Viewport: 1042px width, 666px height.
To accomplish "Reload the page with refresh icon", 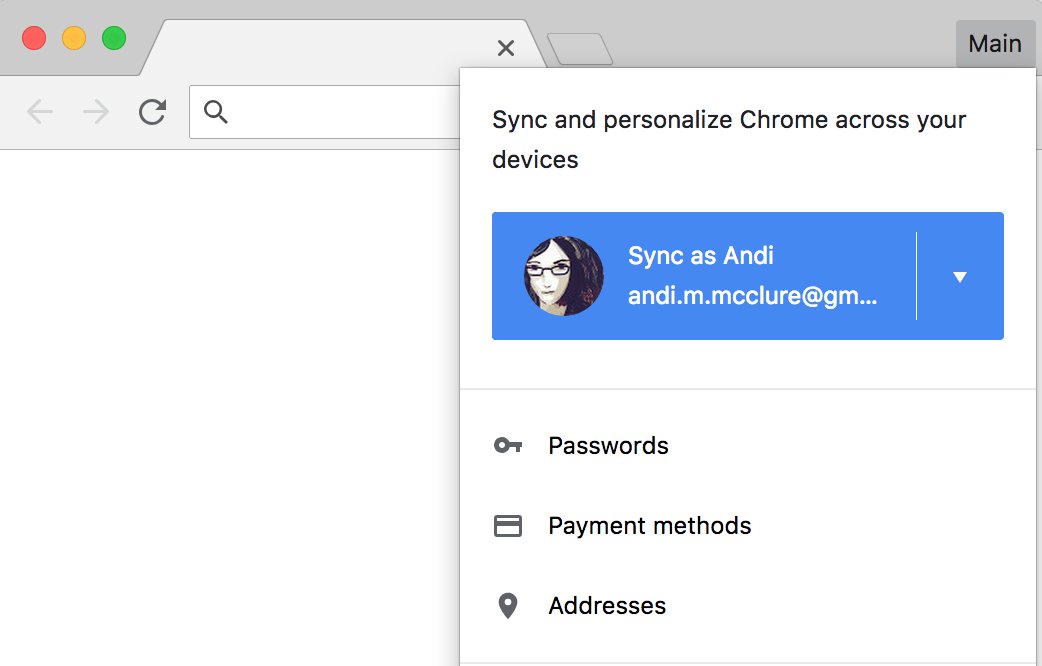I will (152, 112).
